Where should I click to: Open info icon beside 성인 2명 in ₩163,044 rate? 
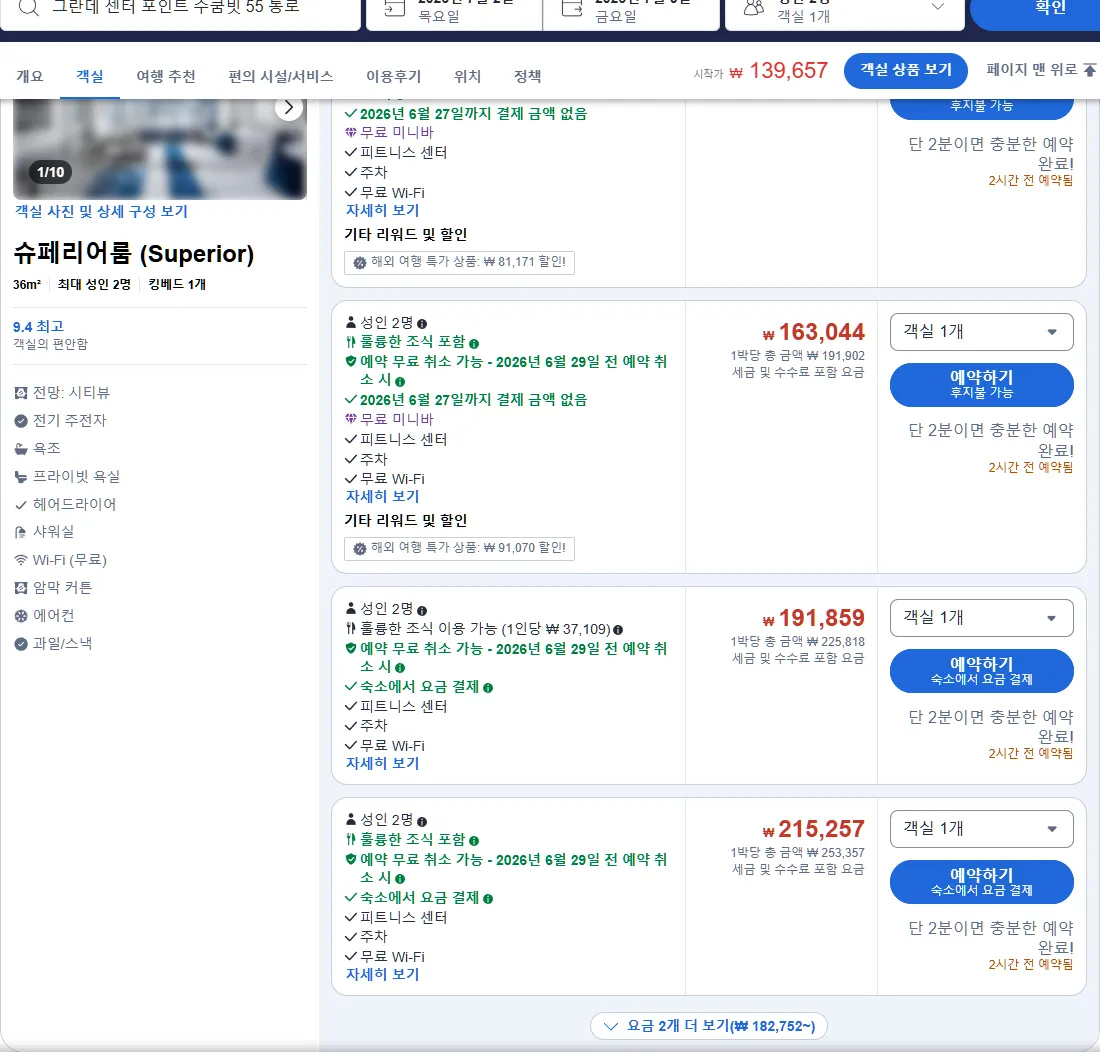[422, 324]
